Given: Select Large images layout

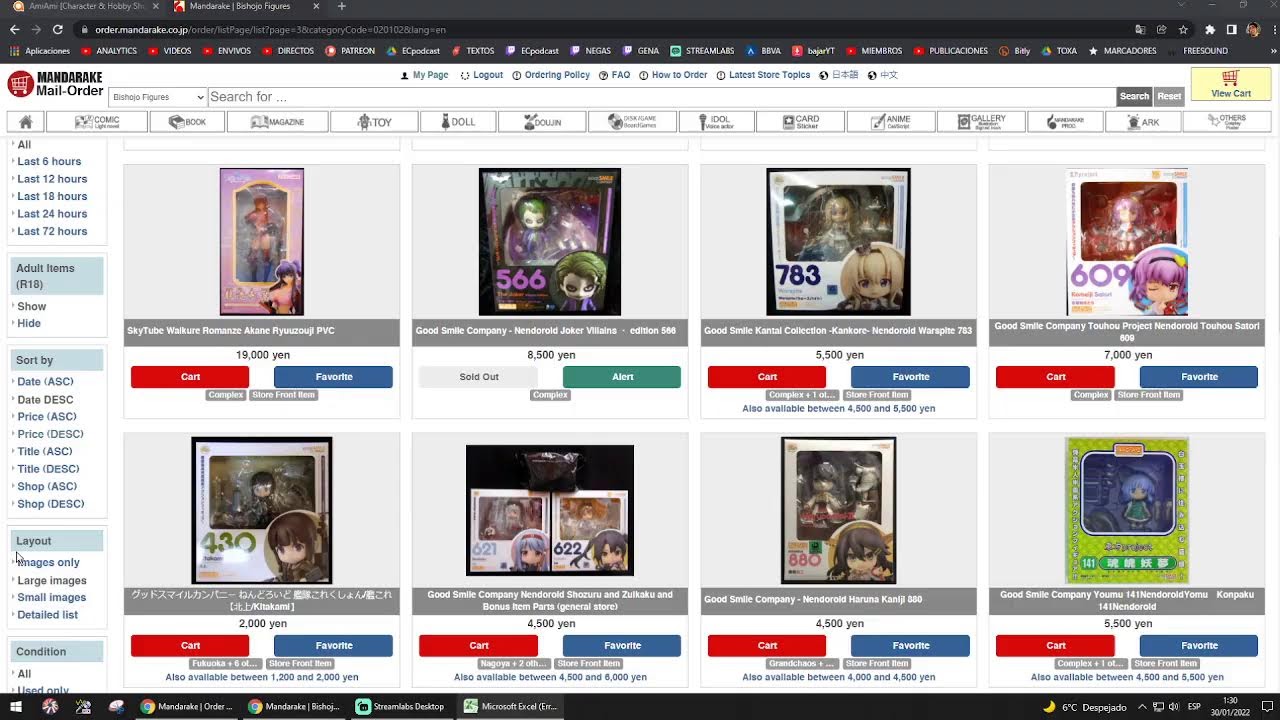Looking at the screenshot, I should [x=52, y=581].
